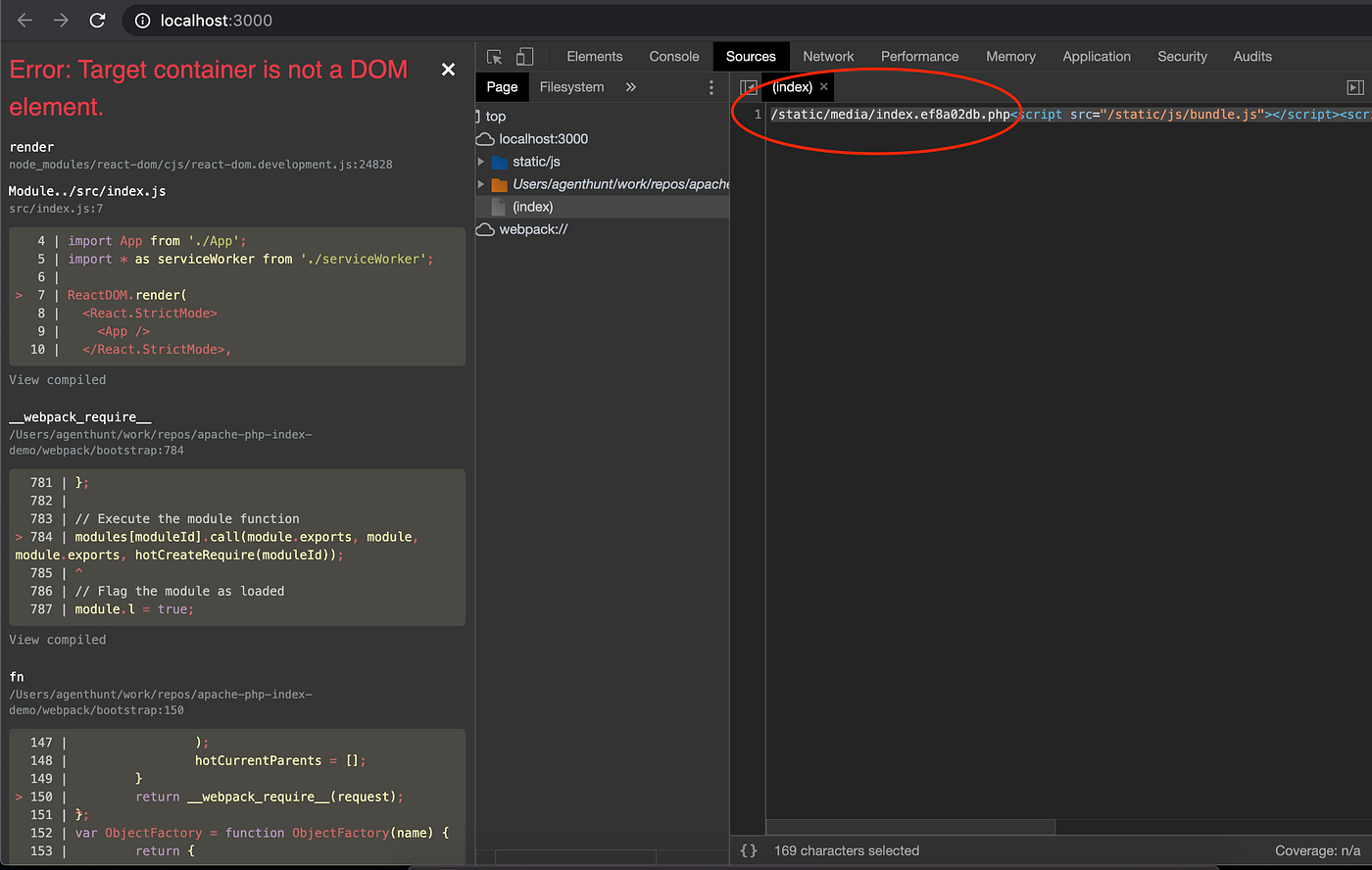This screenshot has width=1372, height=870.
Task: Toggle the file navigator sidebar icon
Action: [x=749, y=87]
